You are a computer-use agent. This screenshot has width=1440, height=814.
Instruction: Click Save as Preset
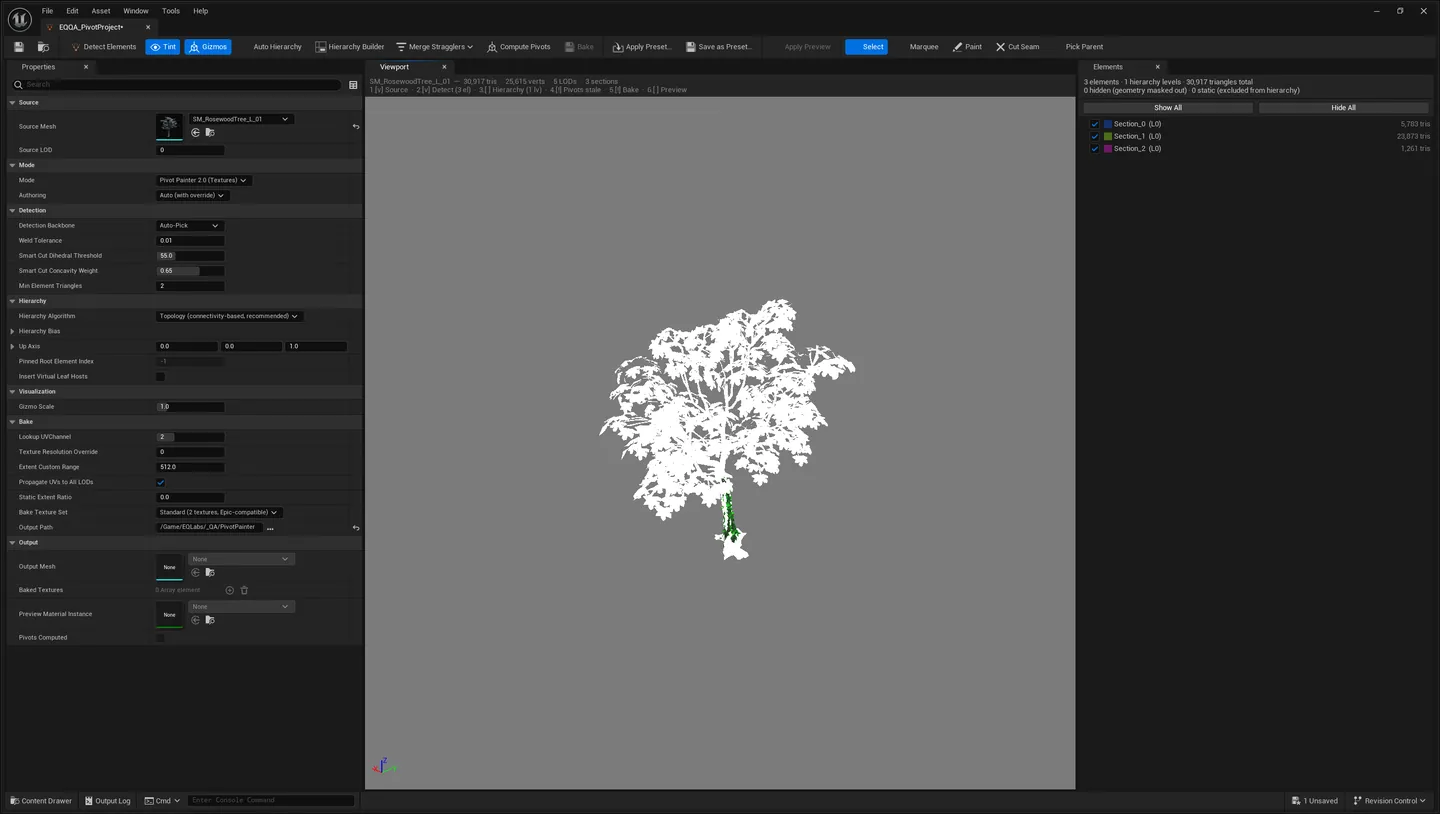tap(717, 47)
